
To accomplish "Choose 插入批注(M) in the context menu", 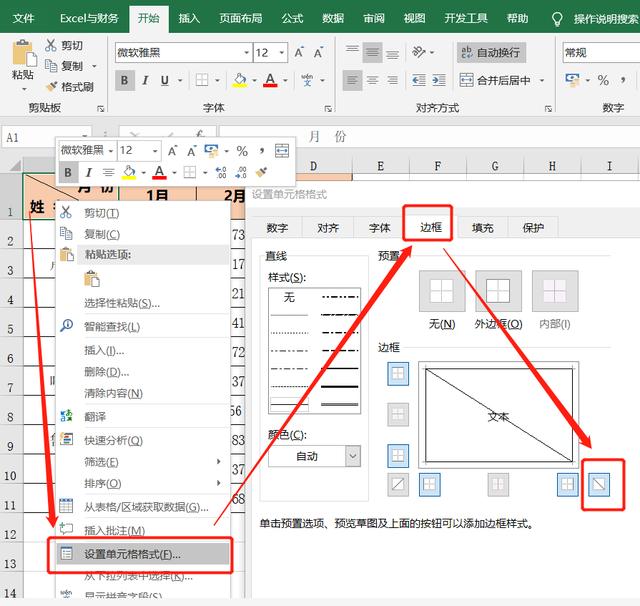I will [x=143, y=531].
